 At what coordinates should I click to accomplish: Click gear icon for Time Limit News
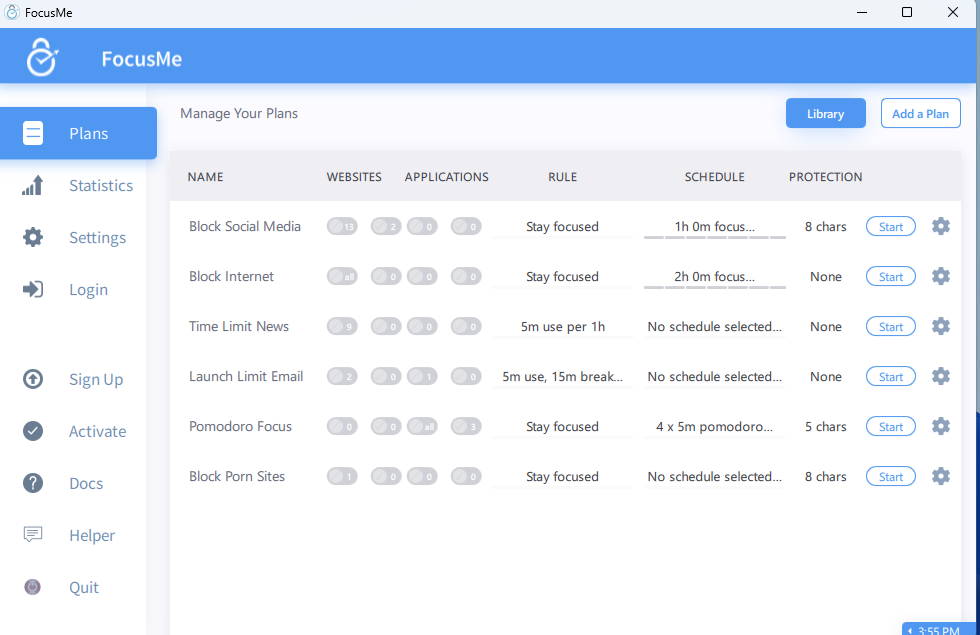click(940, 326)
